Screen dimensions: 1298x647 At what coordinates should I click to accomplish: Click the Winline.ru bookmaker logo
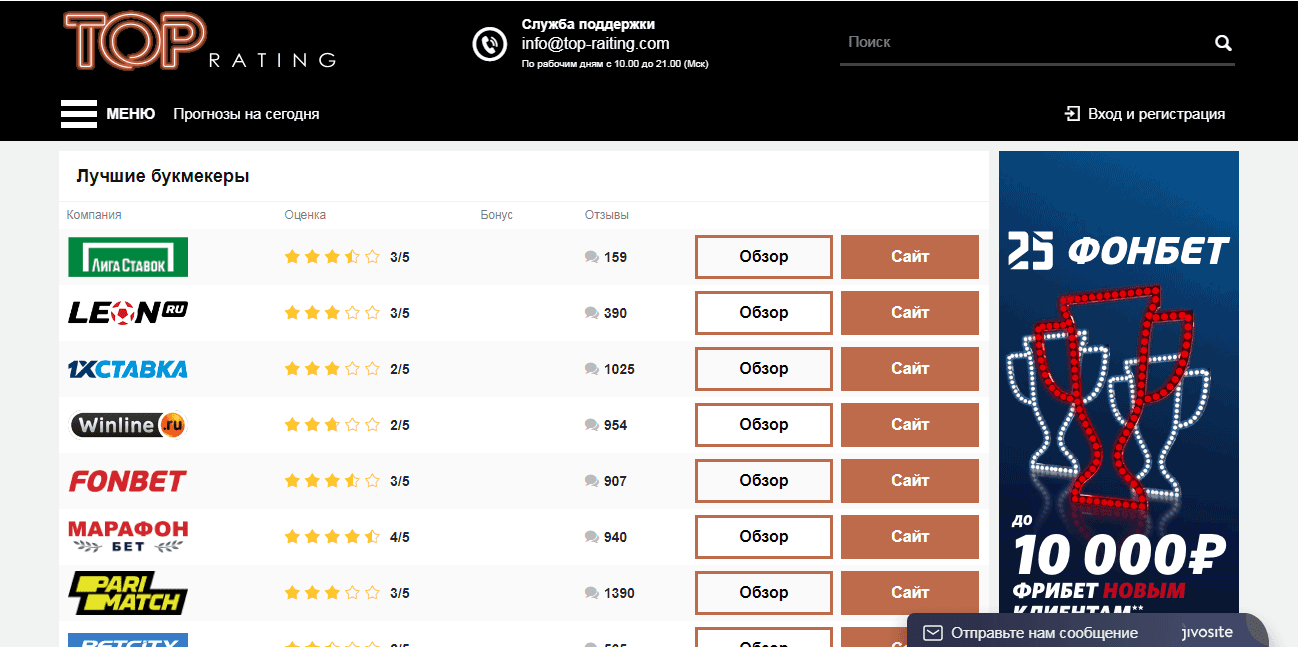(x=128, y=425)
